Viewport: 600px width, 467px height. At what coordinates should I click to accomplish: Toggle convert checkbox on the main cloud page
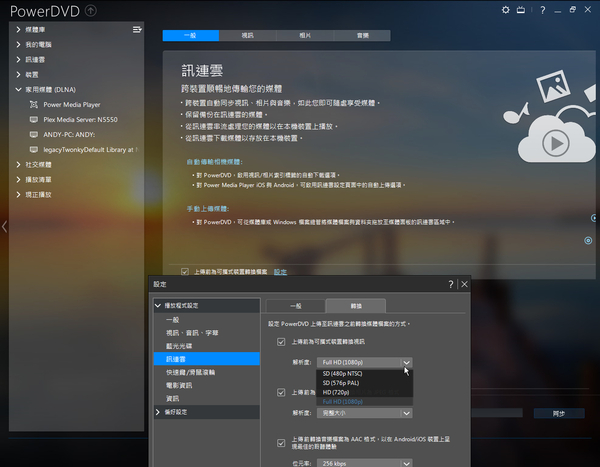[x=184, y=271]
